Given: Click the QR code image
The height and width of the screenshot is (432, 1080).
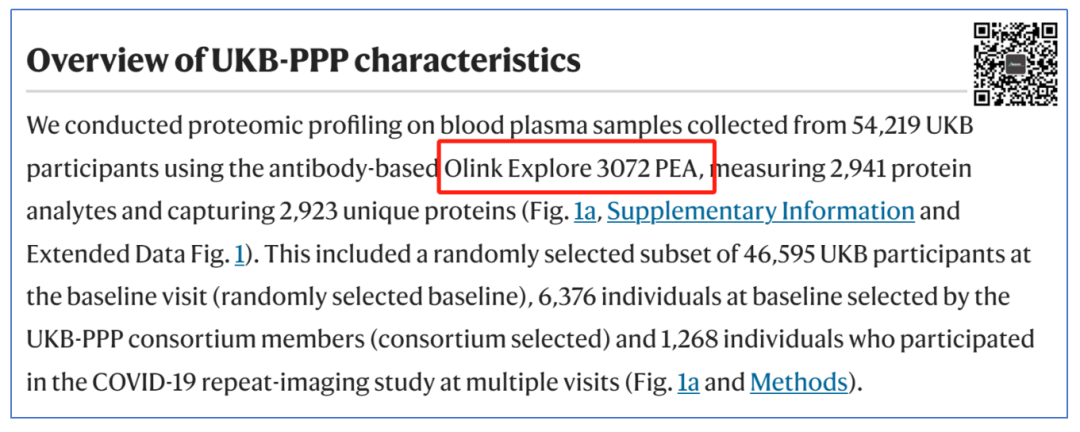Looking at the screenshot, I should point(1016,65).
